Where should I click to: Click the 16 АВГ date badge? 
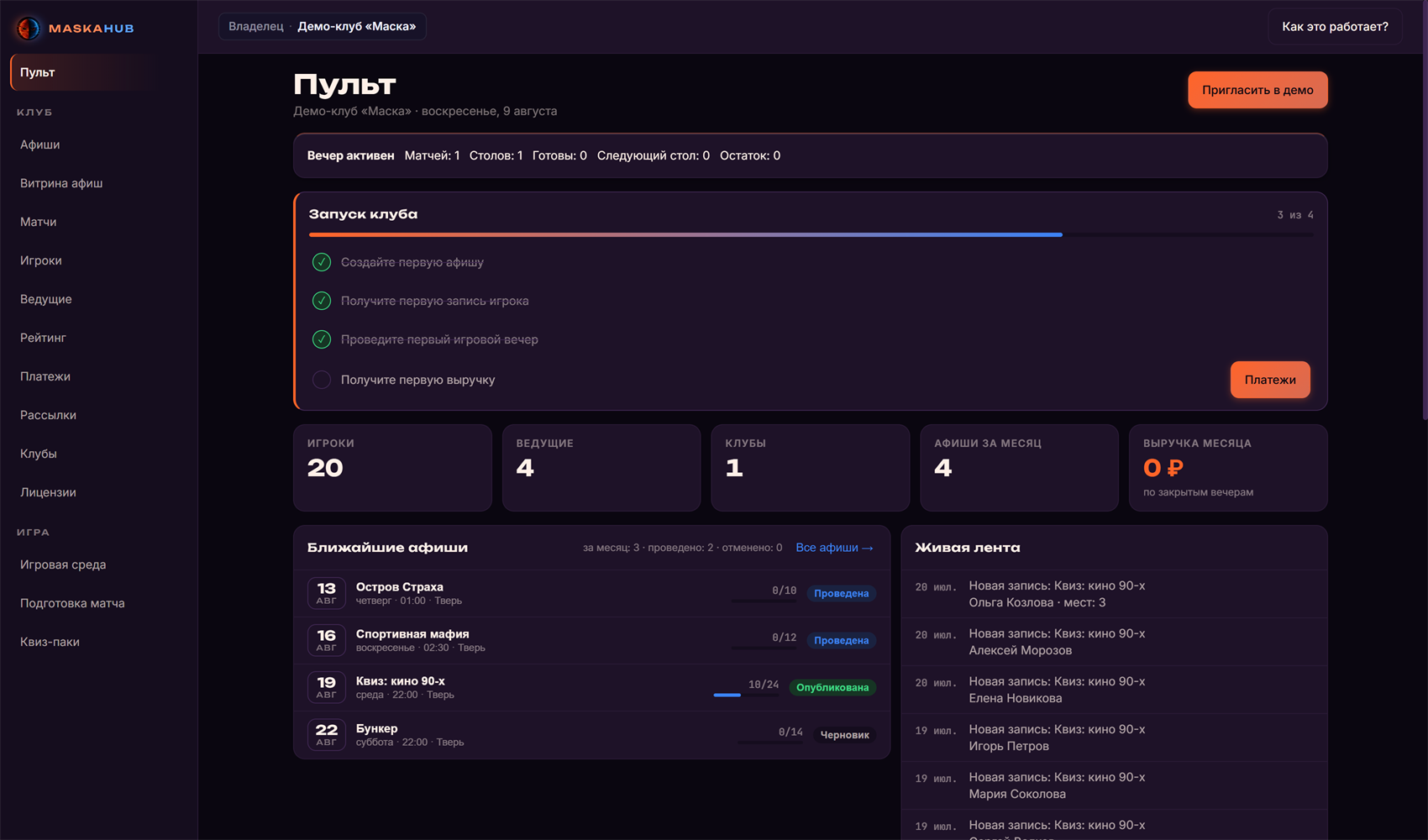[x=327, y=640]
